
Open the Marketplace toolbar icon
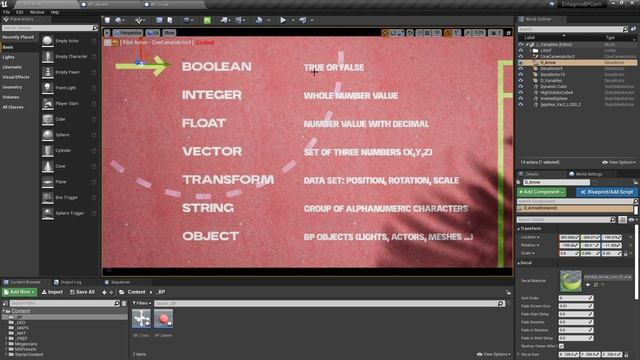pos(169,20)
